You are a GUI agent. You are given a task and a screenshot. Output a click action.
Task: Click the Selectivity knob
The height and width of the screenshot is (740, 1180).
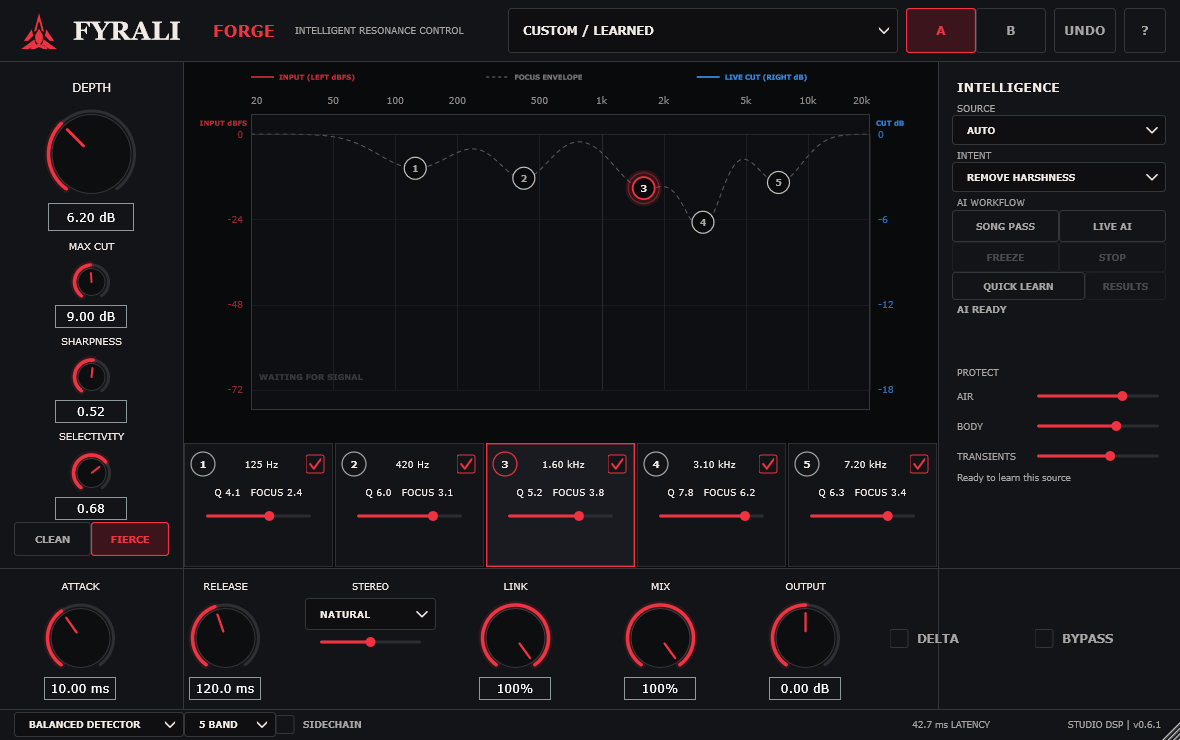[x=91, y=473]
